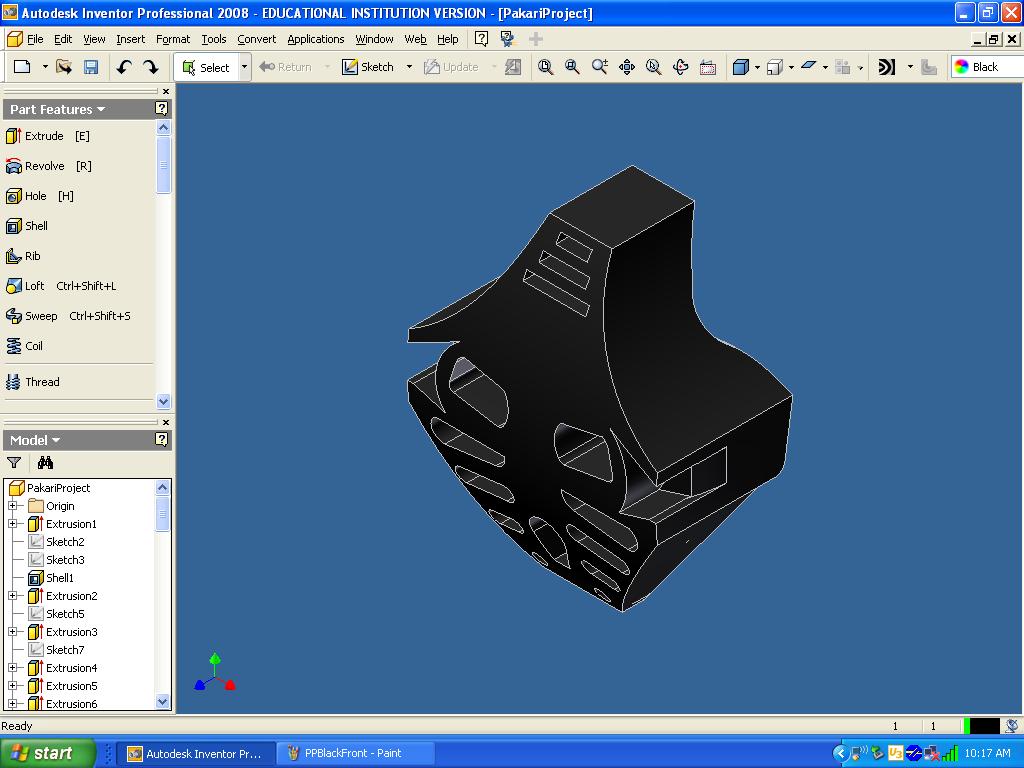Image resolution: width=1024 pixels, height=768 pixels.
Task: Click the Thread feature tool
Action: tap(41, 382)
